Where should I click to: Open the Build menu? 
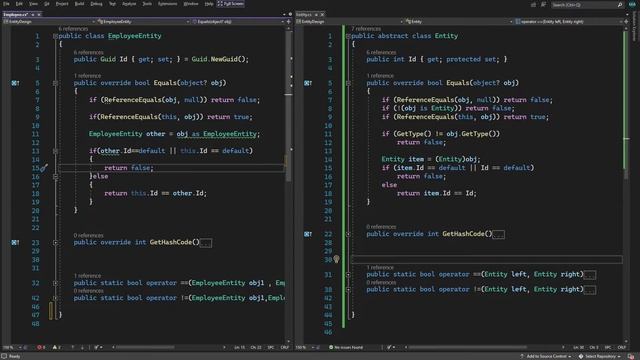click(x=79, y=4)
